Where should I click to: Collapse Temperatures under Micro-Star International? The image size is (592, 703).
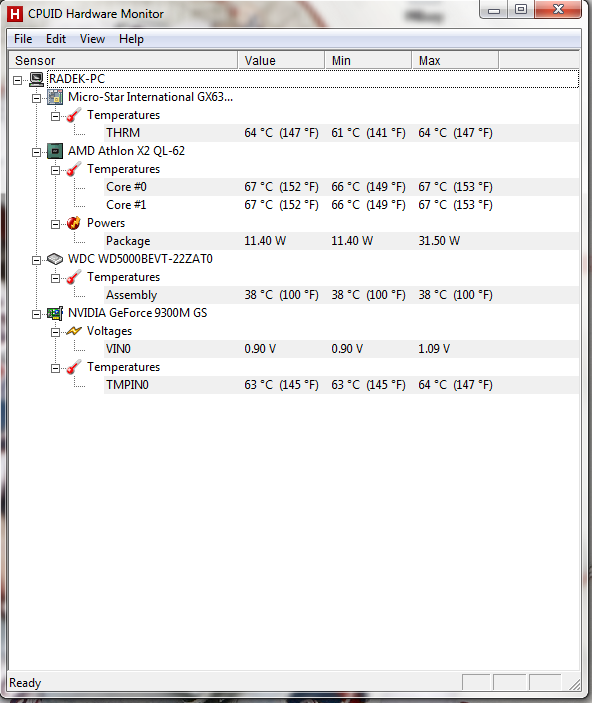tap(55, 116)
